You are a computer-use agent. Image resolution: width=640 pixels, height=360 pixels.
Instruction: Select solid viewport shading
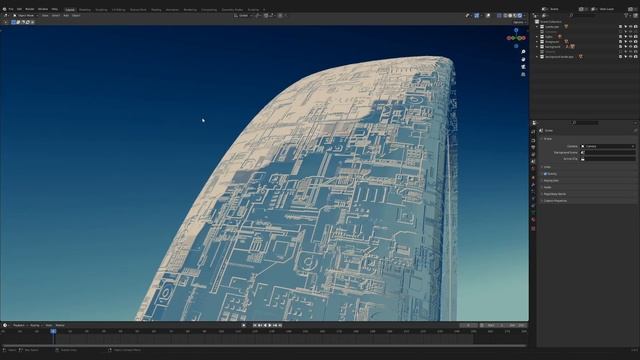(510, 16)
